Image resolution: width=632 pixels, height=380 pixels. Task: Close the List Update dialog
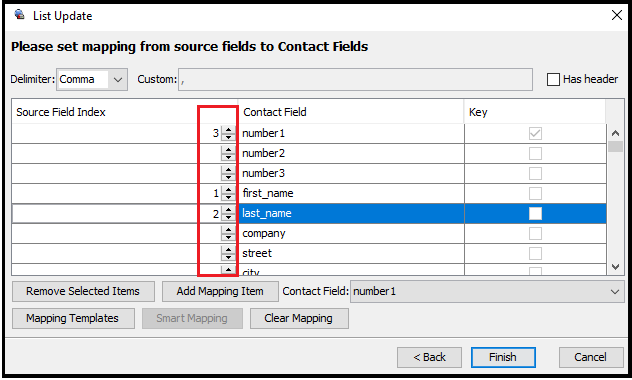(x=616, y=15)
